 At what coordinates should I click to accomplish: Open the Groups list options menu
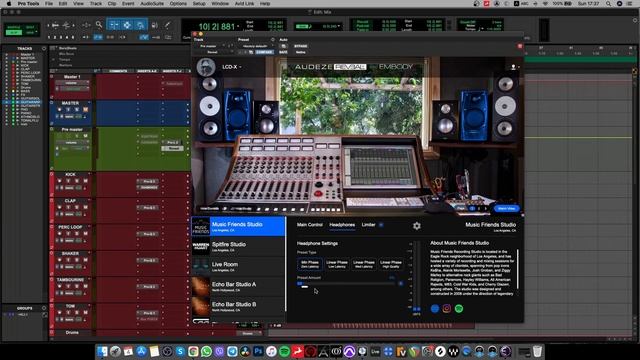click(44, 308)
